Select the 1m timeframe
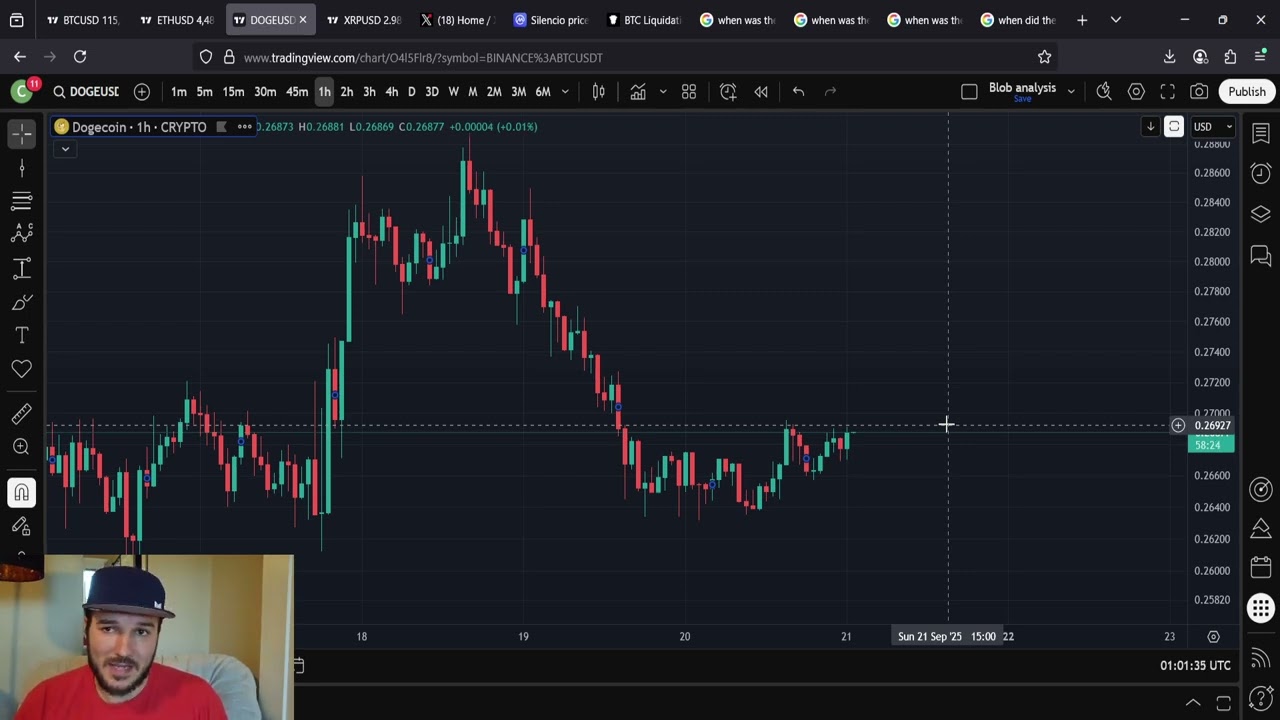Viewport: 1280px width, 720px height. point(178,92)
